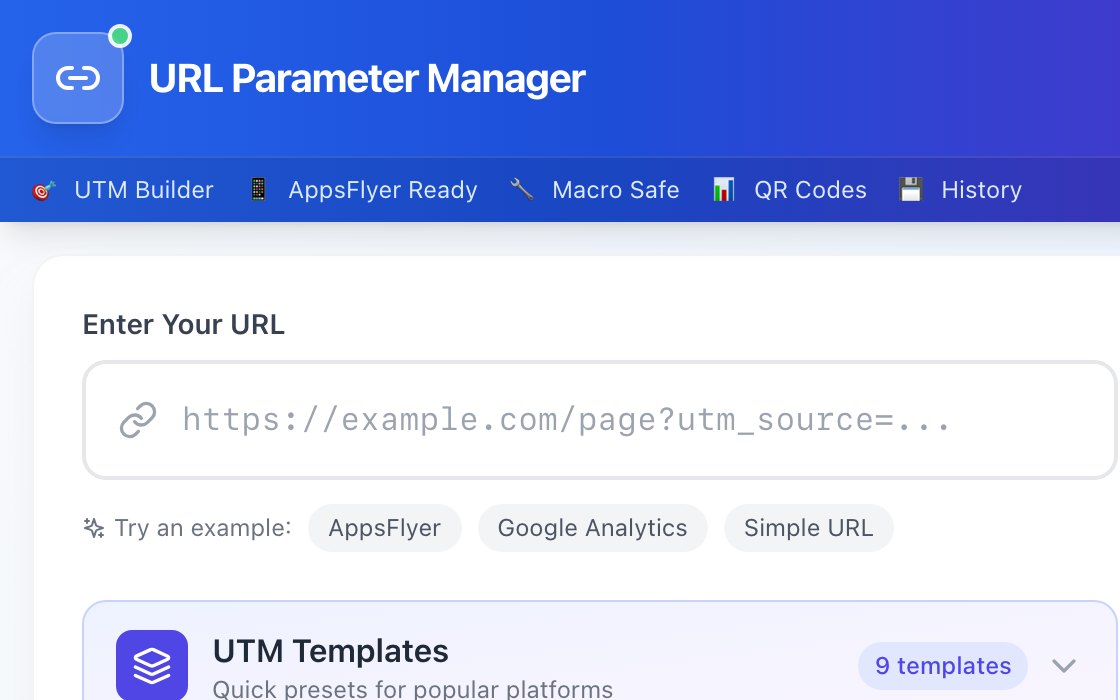
Task: Click the purple UTM Templates layers icon
Action: pos(152,665)
